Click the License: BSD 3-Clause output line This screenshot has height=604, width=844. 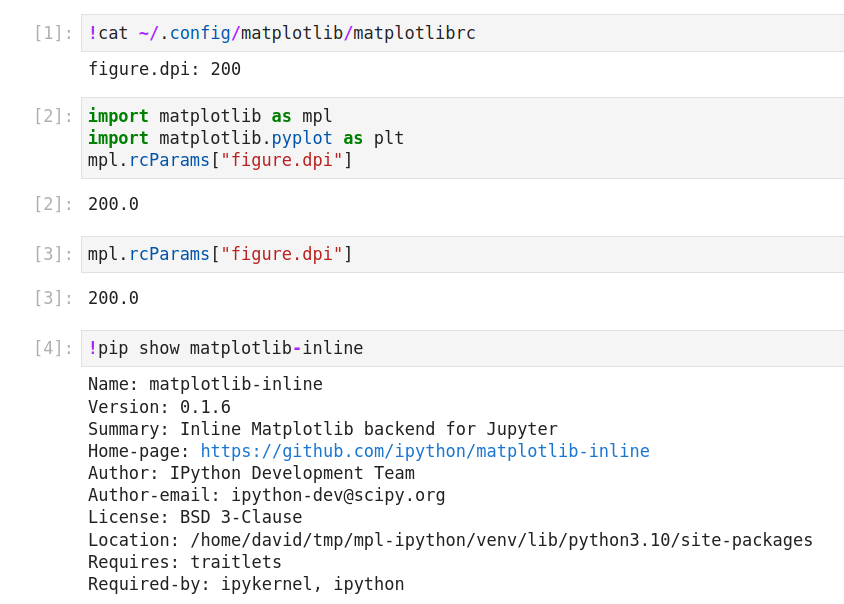point(195,517)
